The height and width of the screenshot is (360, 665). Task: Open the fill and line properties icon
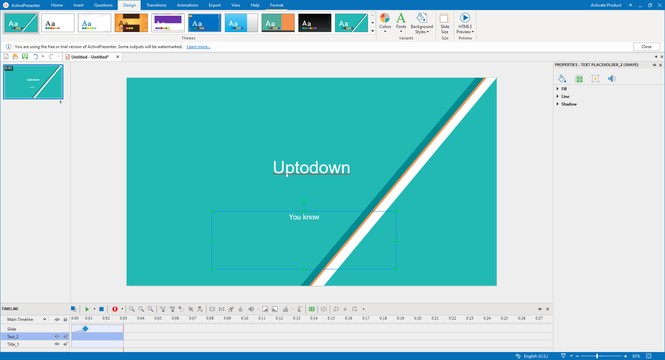tap(562, 78)
